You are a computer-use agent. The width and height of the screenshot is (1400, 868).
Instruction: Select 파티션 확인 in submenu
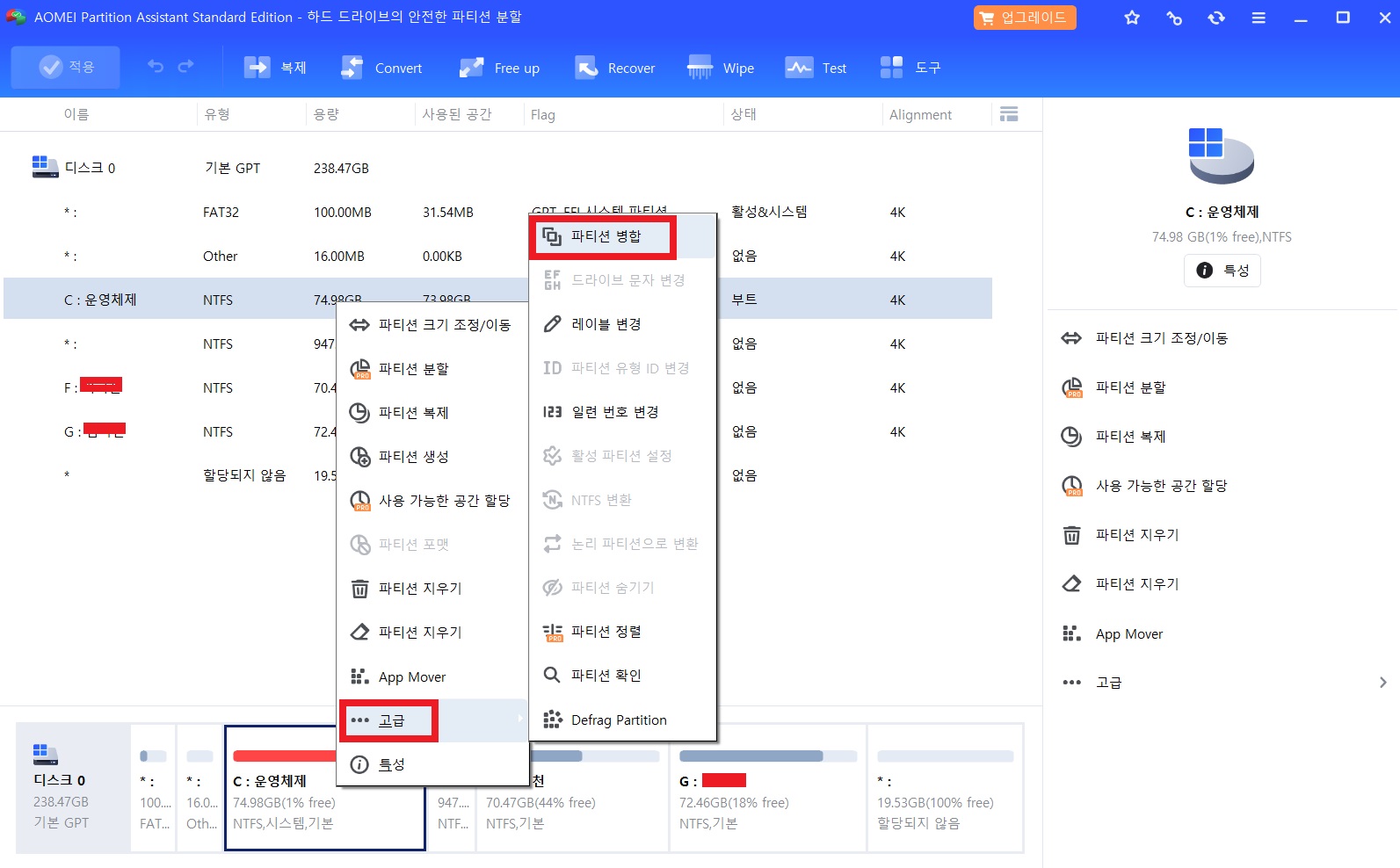pyautogui.click(x=623, y=676)
